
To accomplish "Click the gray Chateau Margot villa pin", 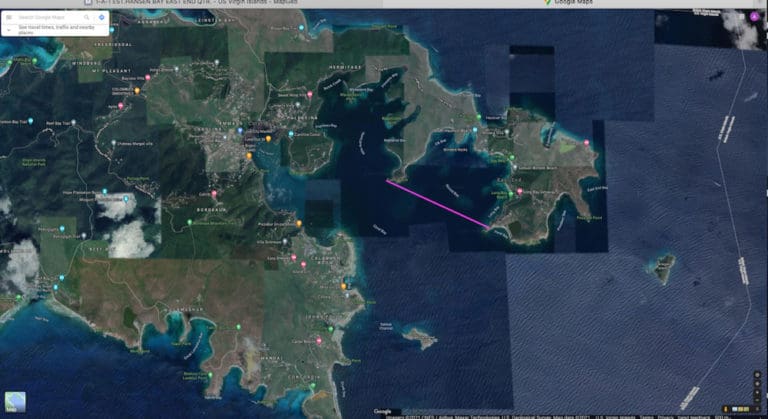I will pyautogui.click(x=114, y=143).
